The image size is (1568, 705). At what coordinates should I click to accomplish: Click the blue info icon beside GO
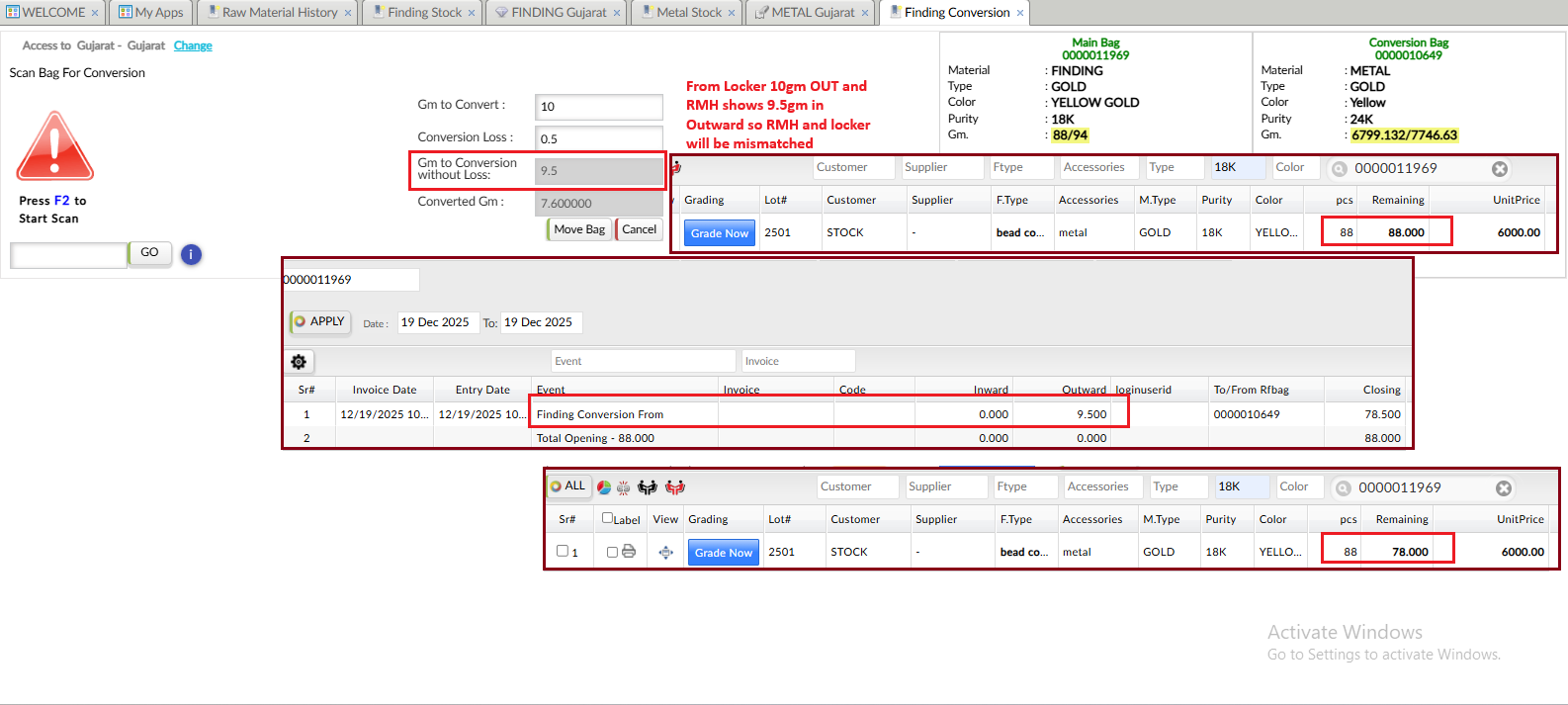click(191, 255)
